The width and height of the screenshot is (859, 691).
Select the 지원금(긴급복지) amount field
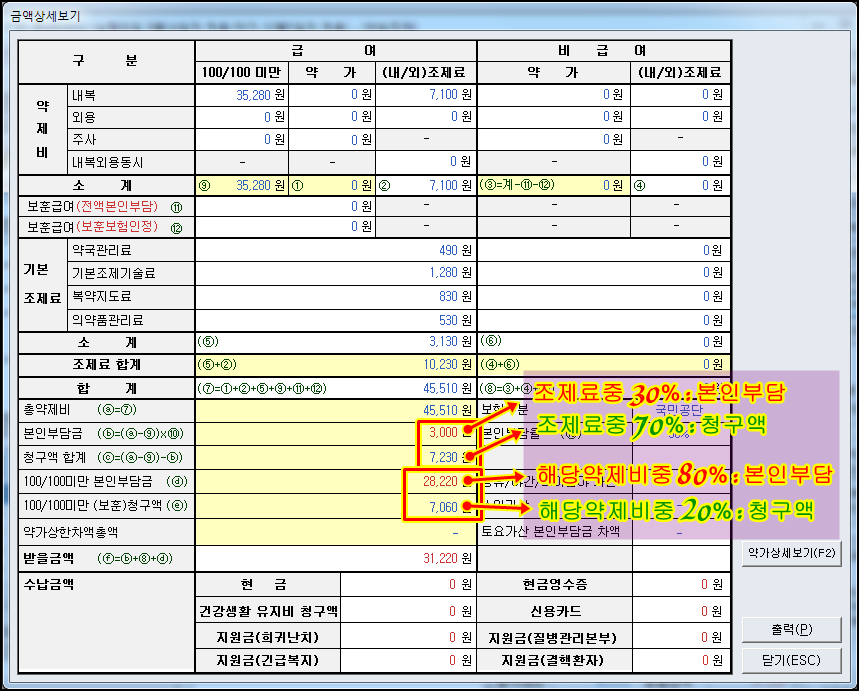coord(408,661)
